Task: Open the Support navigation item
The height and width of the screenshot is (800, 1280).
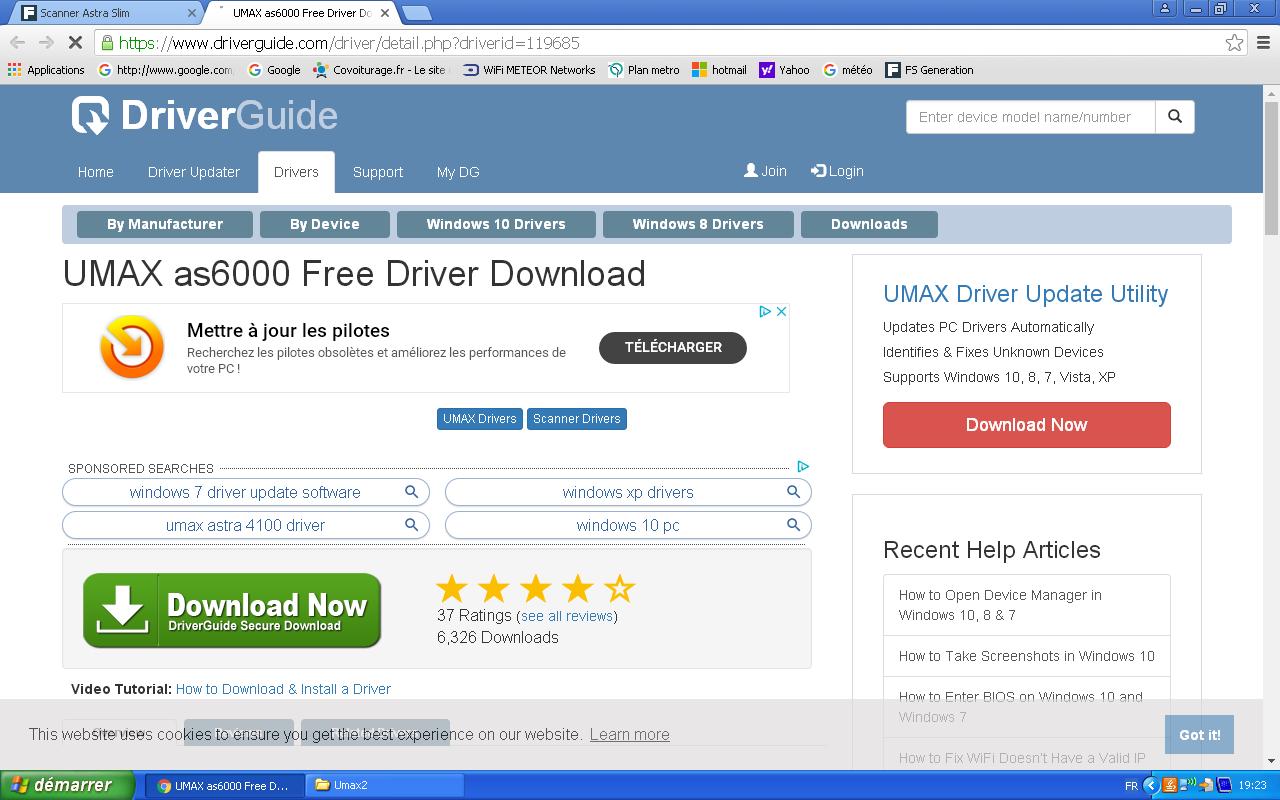Action: (378, 172)
